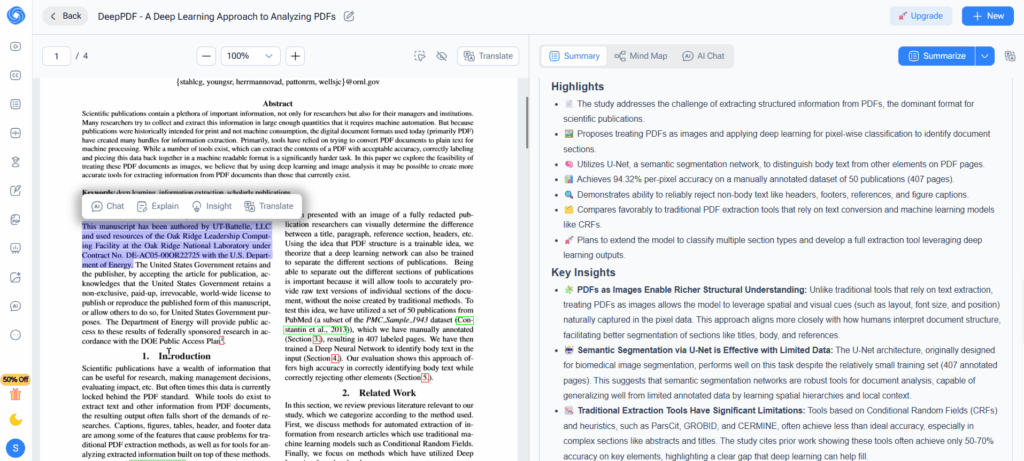Toggle the hidden-eye visibility icon
Screen dimensions: 1024x461
click(x=441, y=56)
